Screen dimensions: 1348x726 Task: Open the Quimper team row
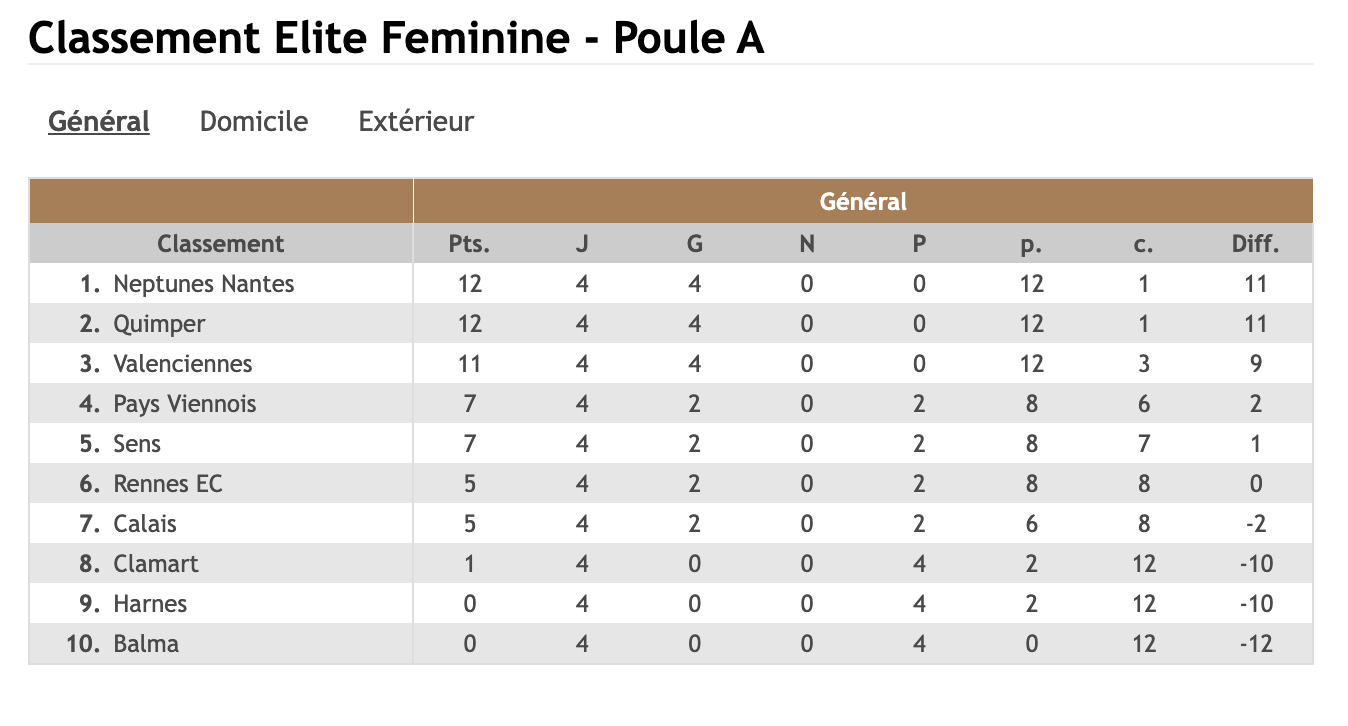(x=159, y=324)
